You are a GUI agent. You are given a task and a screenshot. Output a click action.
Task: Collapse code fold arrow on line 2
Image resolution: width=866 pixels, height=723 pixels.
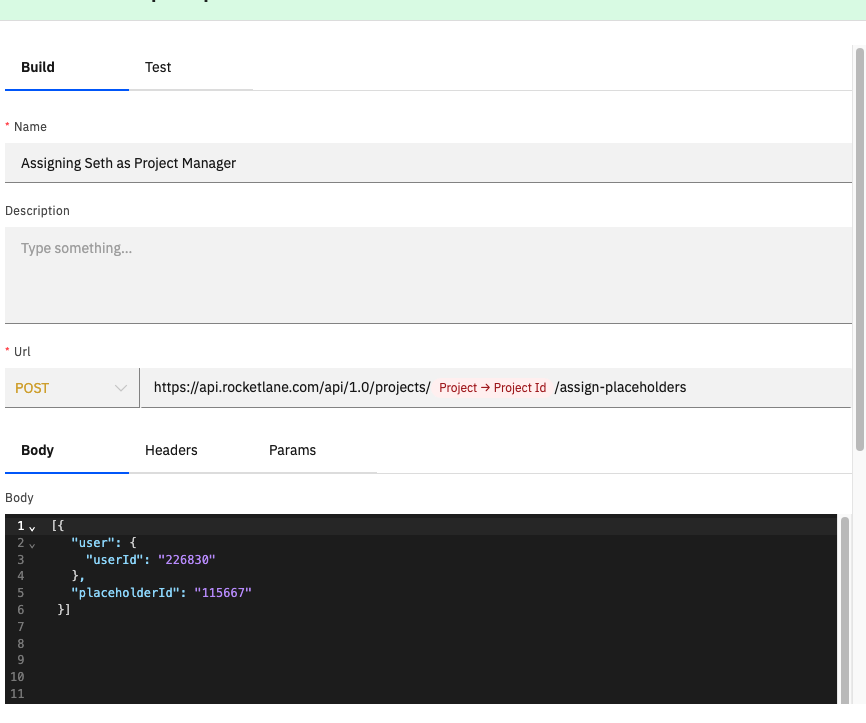point(32,546)
